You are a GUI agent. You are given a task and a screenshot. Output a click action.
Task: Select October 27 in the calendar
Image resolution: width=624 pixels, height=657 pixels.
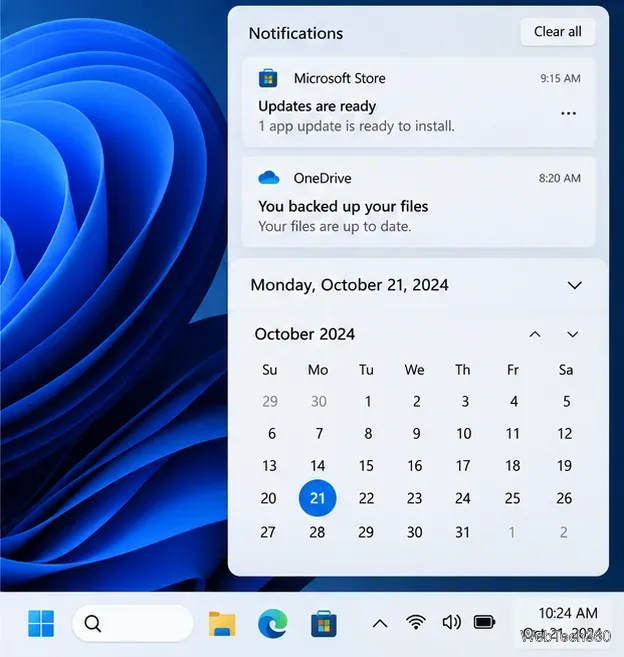[x=268, y=532]
